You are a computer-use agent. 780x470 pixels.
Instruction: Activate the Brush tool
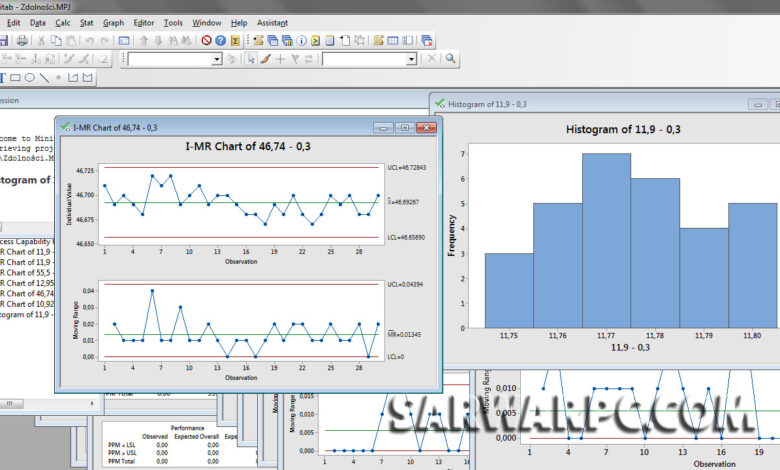[x=266, y=59]
